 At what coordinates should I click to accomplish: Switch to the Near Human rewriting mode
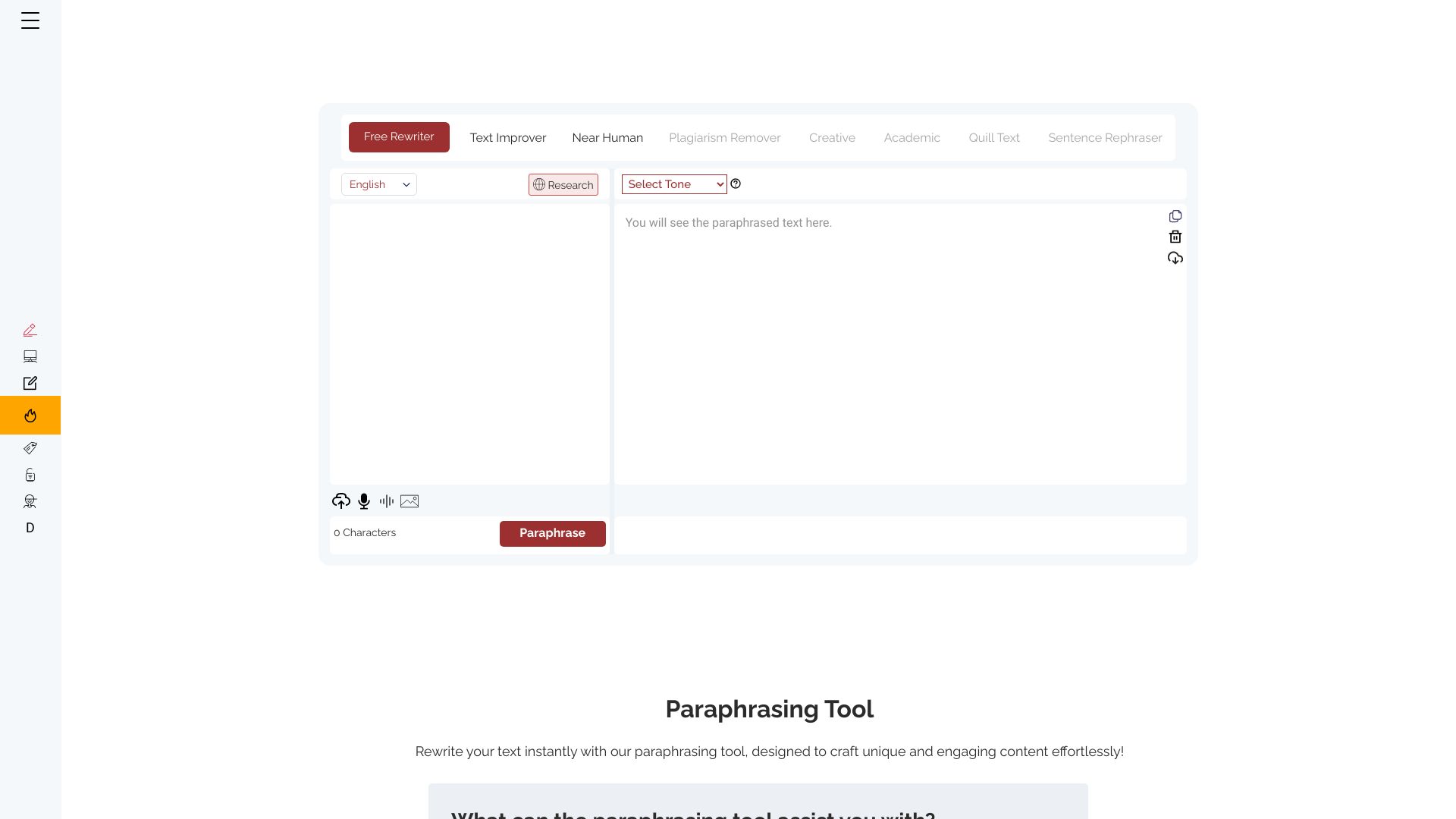pyautogui.click(x=607, y=136)
